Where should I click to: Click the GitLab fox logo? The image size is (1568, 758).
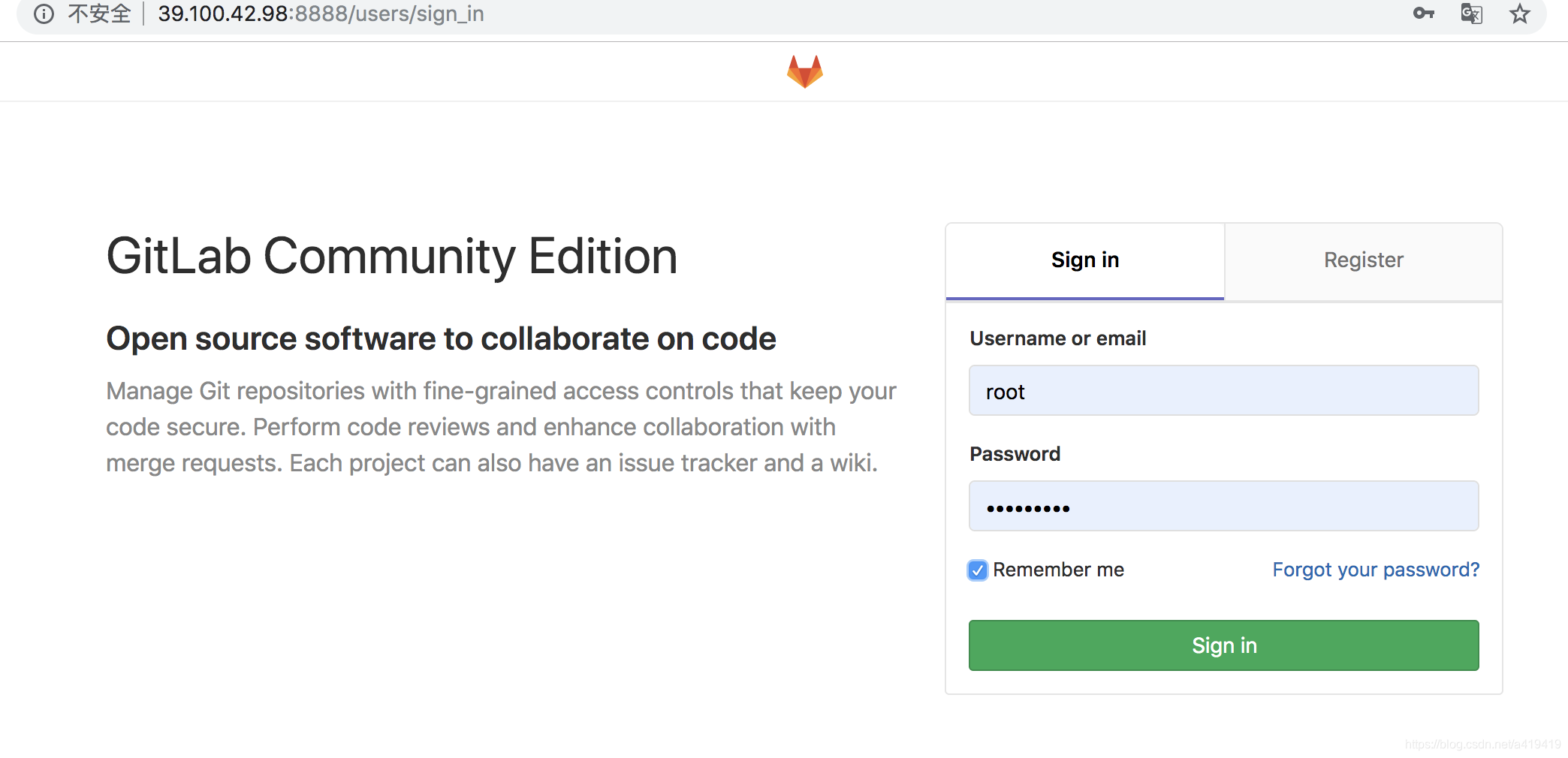pyautogui.click(x=805, y=71)
